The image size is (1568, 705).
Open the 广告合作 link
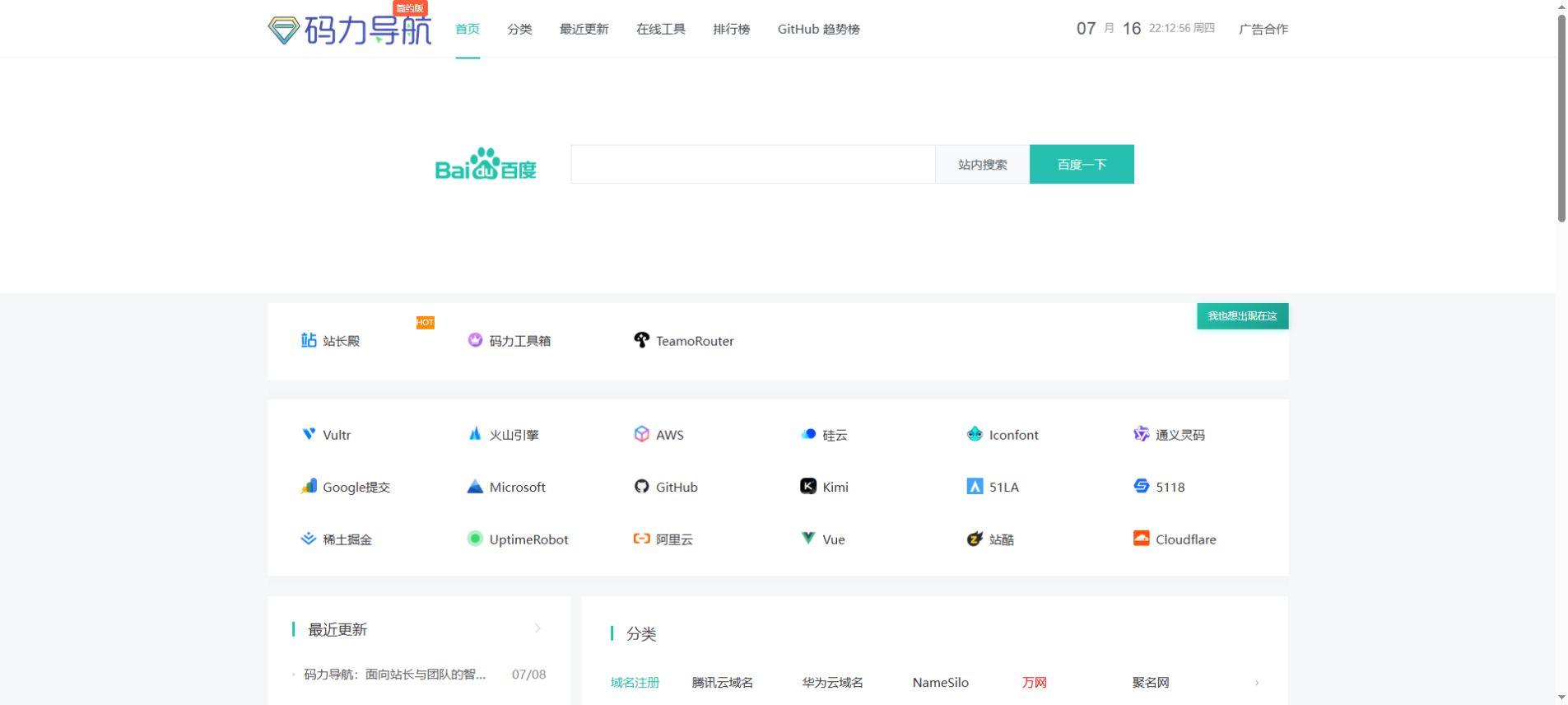(1263, 29)
